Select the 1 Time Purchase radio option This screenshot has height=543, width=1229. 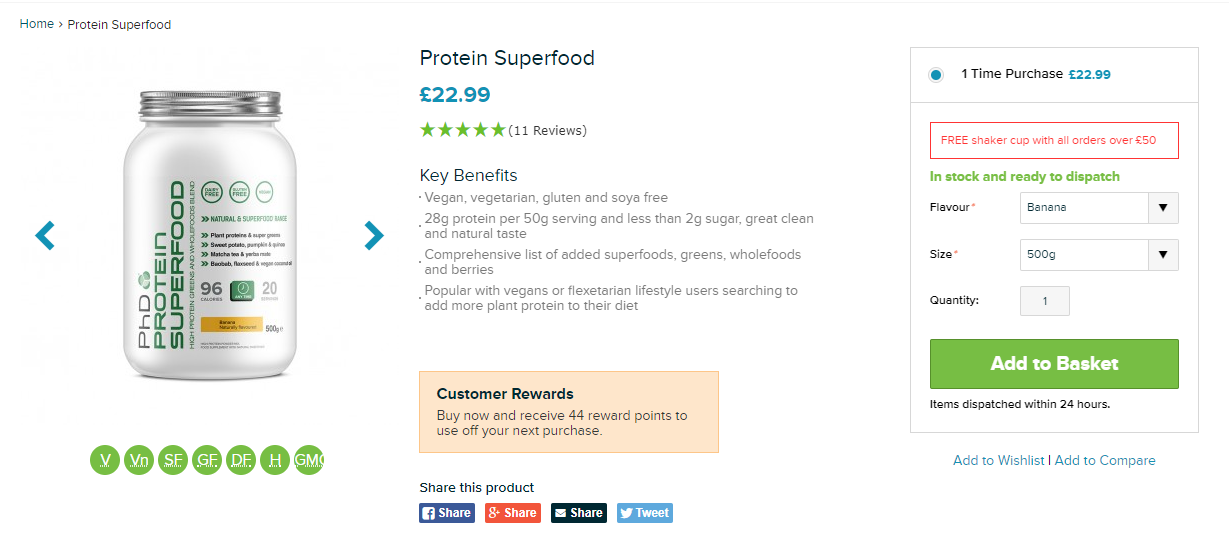pos(936,75)
